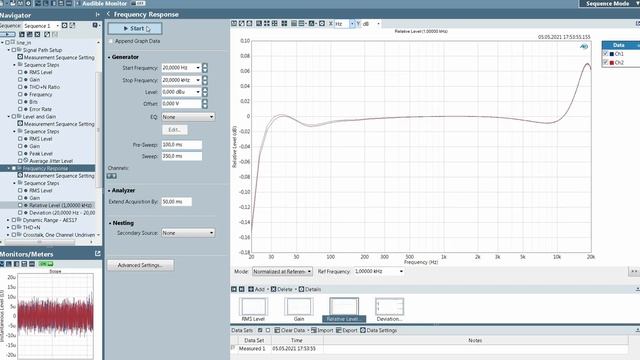Switch to Sequence Mode
The width and height of the screenshot is (640, 360).
click(x=608, y=4)
